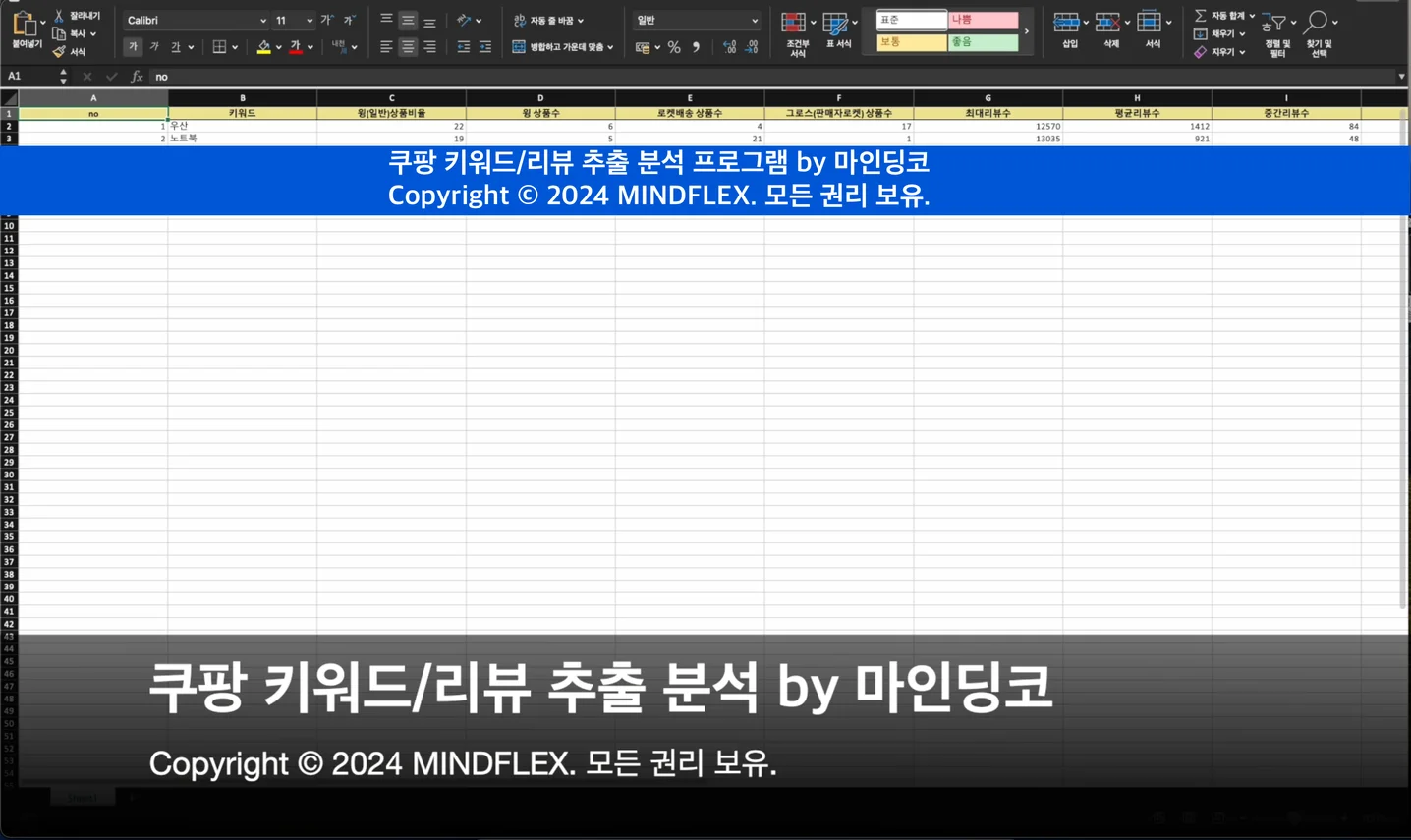Center text horizontally icon
The height and width of the screenshot is (840, 1411).
(x=408, y=46)
